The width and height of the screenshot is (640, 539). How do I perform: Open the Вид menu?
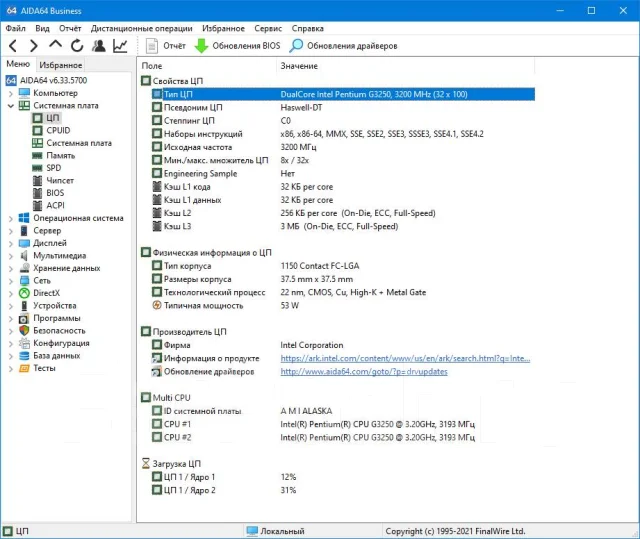point(42,28)
